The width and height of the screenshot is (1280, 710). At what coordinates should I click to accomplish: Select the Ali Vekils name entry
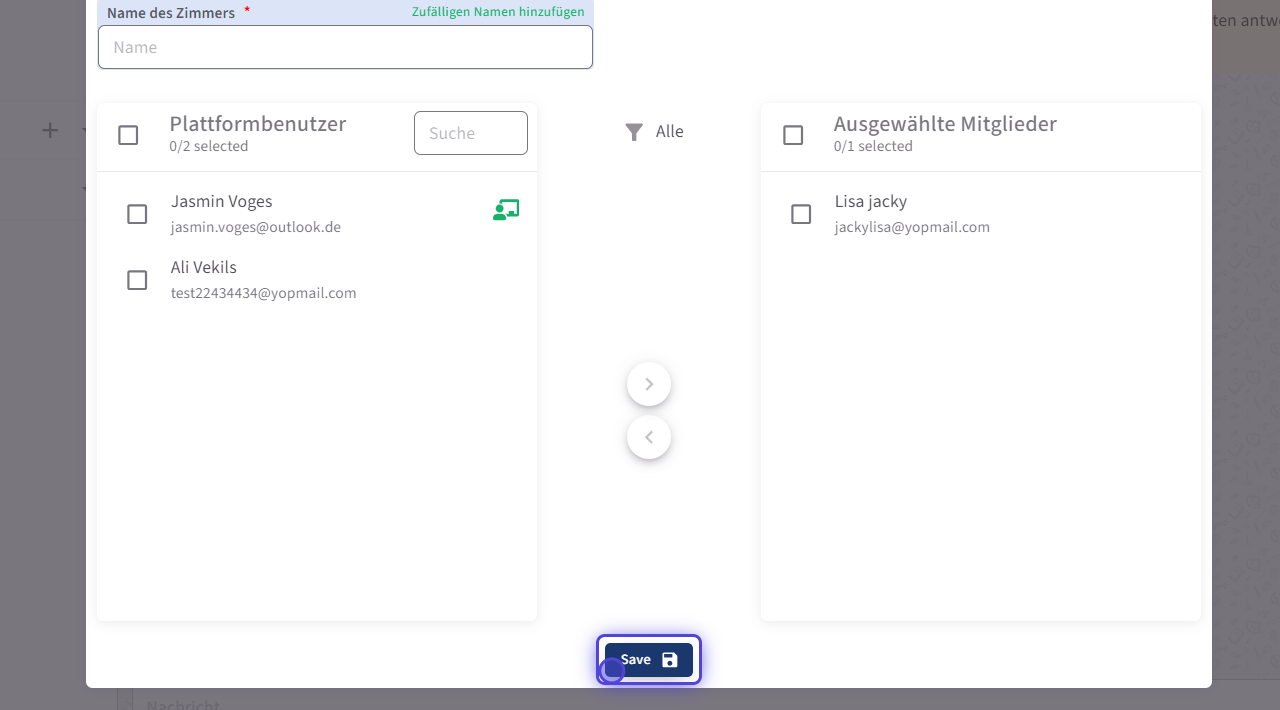tap(204, 268)
